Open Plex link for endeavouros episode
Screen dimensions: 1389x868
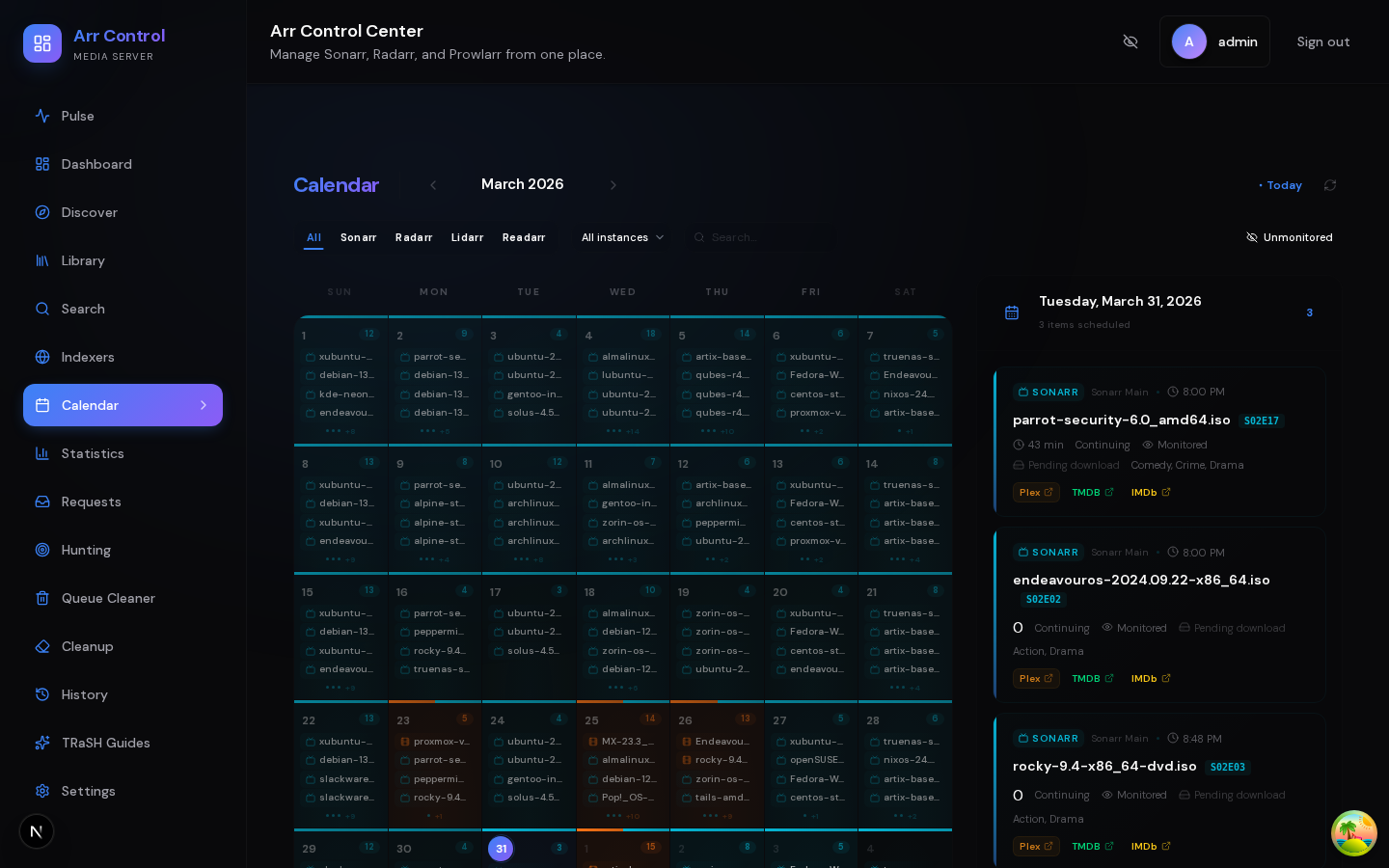click(x=1036, y=678)
